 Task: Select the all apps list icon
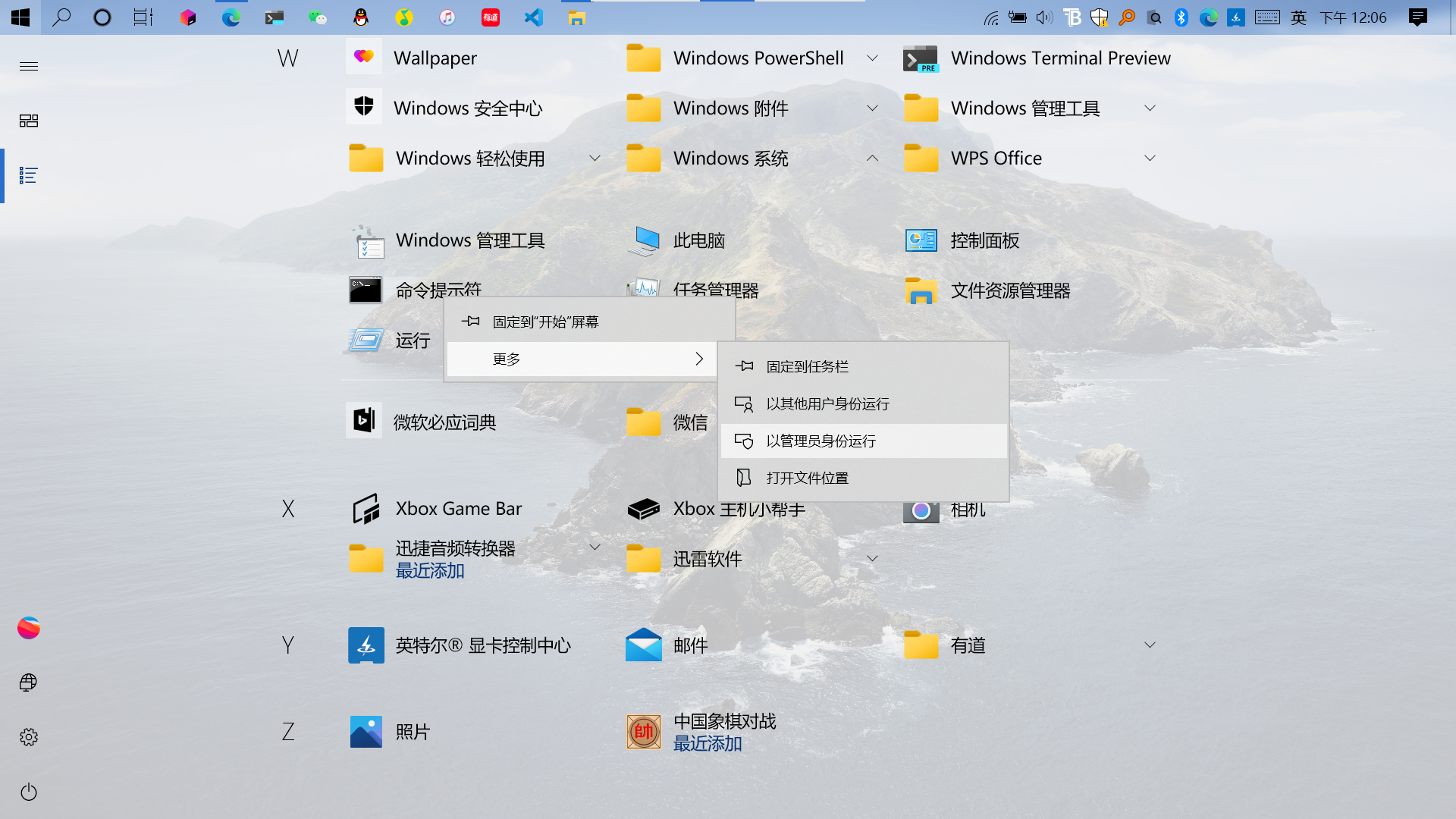[x=29, y=176]
